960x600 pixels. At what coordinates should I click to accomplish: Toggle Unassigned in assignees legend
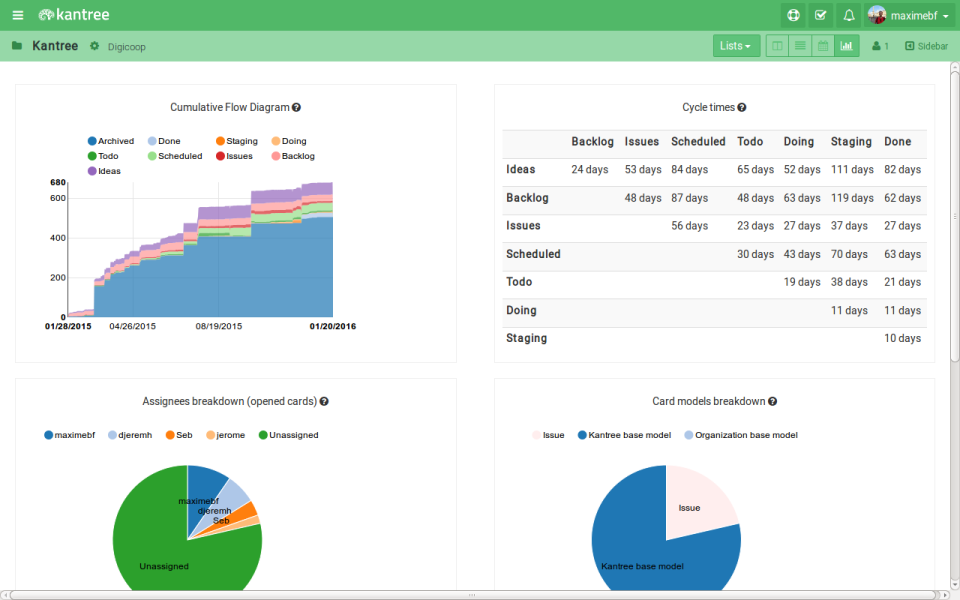coord(288,435)
